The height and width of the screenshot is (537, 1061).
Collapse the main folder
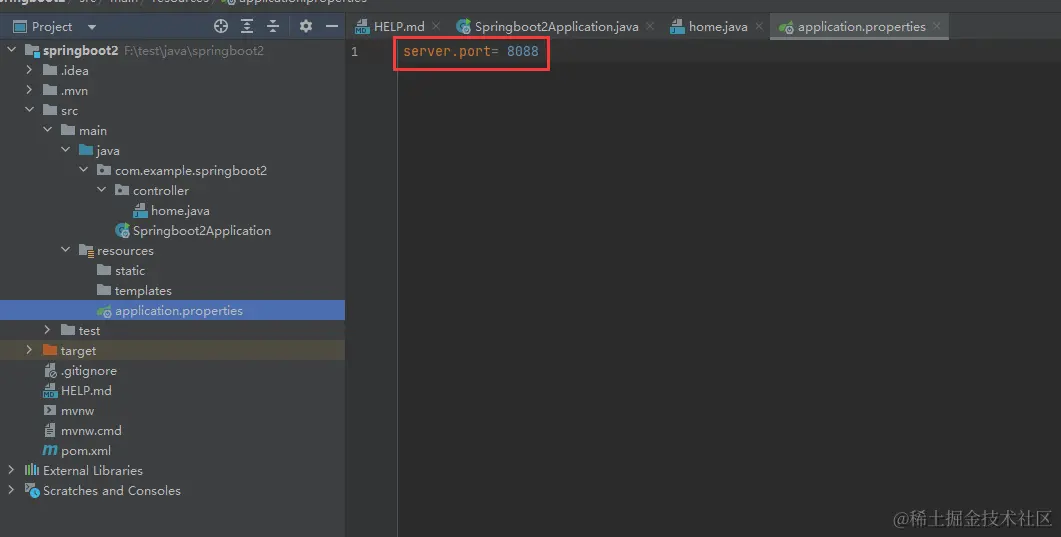click(x=47, y=130)
